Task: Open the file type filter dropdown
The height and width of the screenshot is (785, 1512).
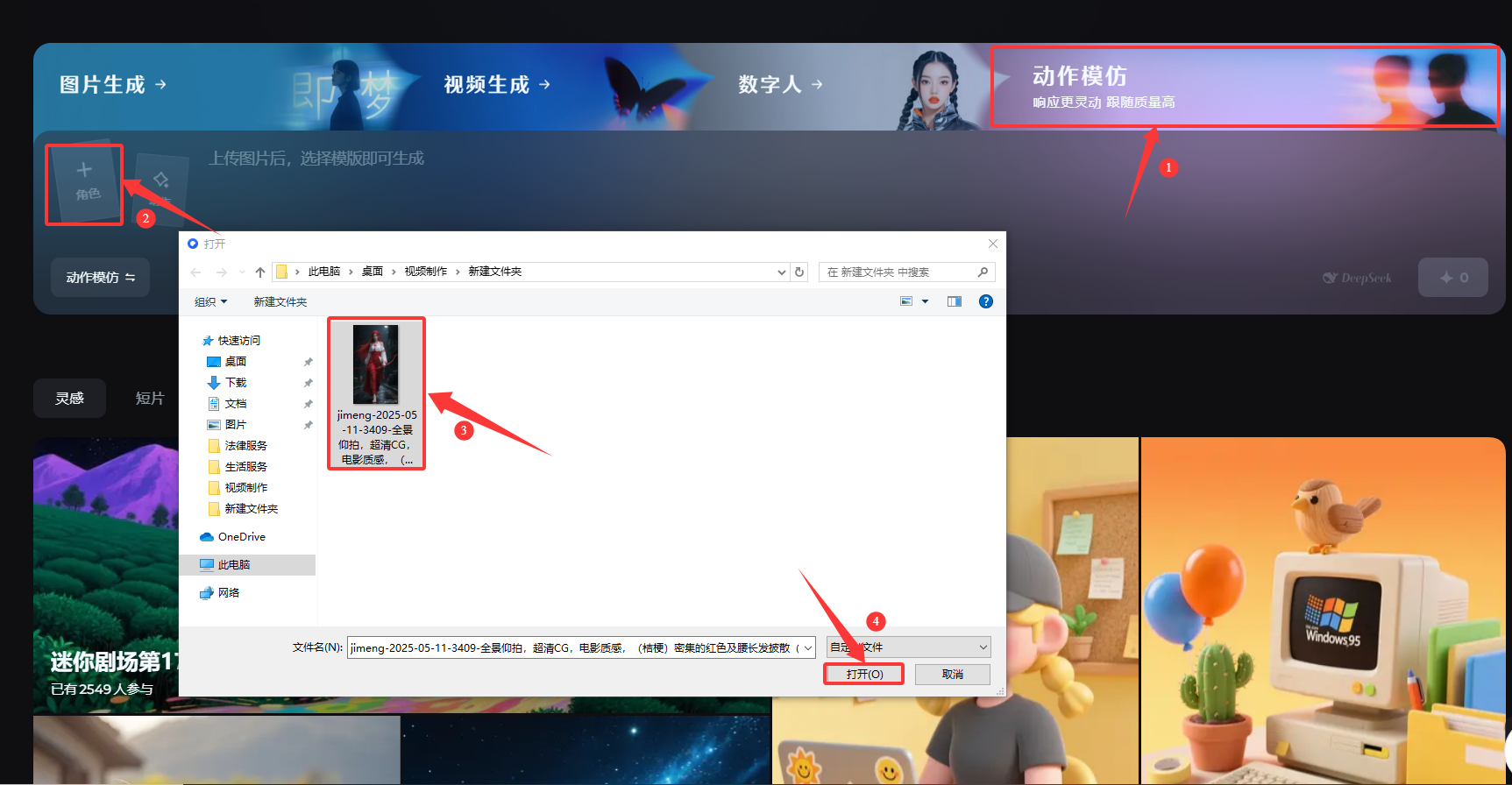Action: coord(909,647)
